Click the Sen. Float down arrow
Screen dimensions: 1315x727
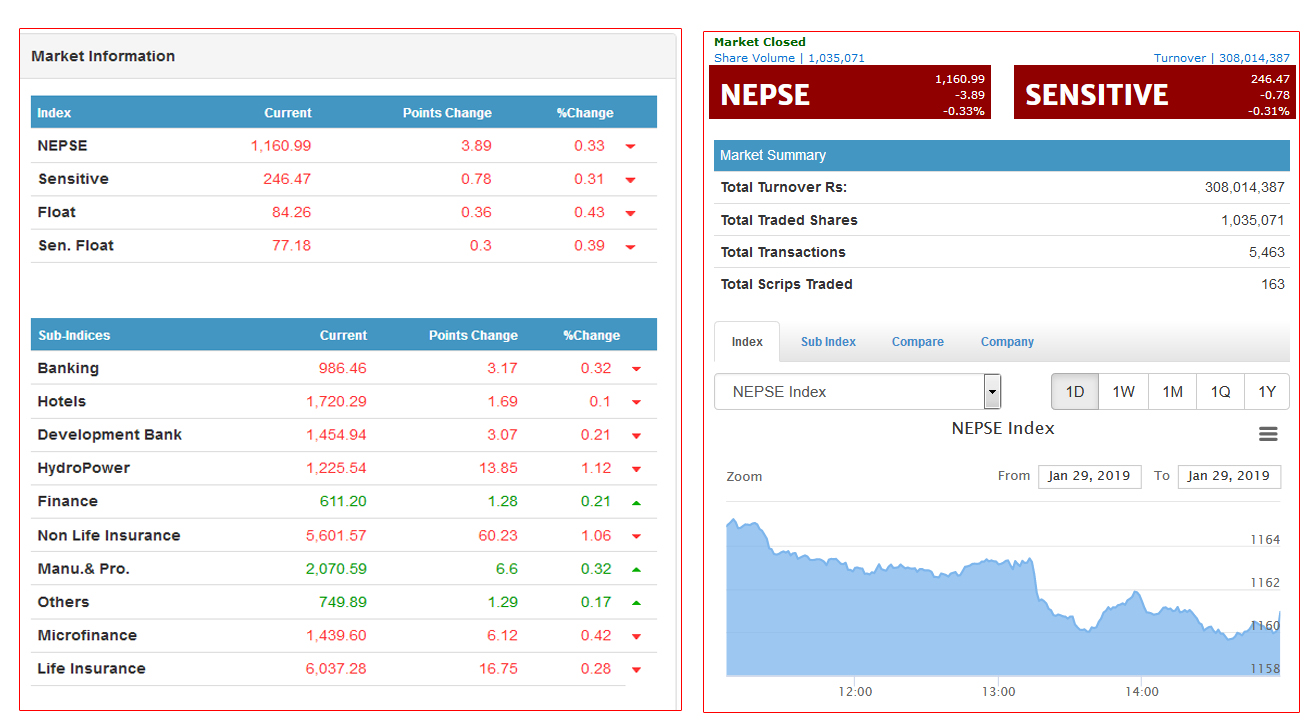630,247
